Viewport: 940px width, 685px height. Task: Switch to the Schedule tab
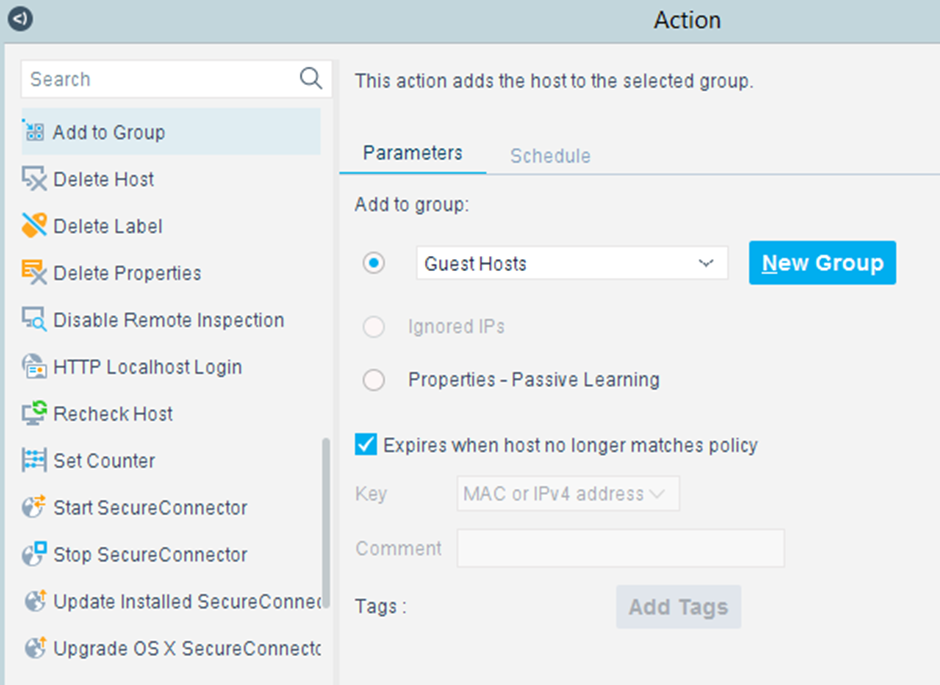550,156
